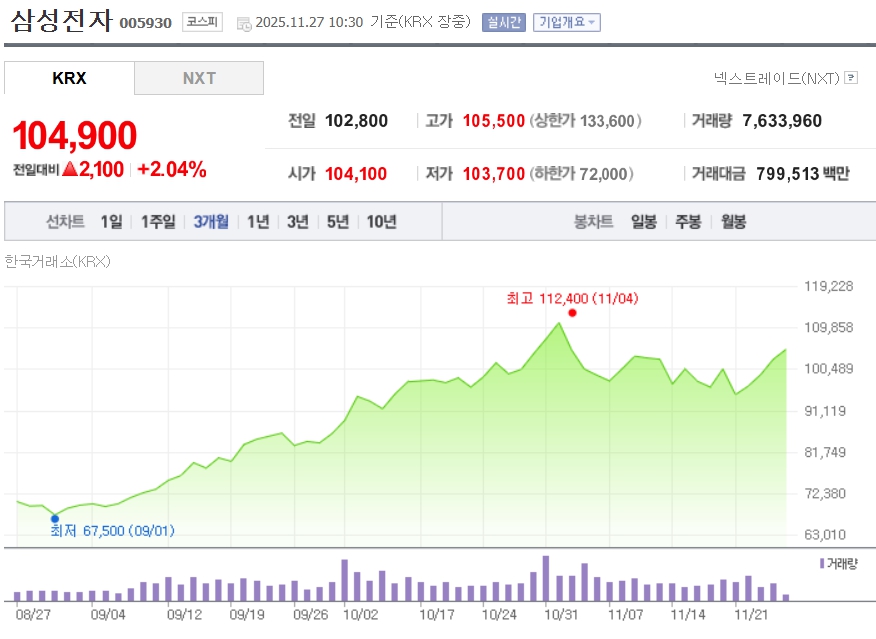This screenshot has width=876, height=639.
Task: Click the 코스피 market badge
Action: point(203,22)
